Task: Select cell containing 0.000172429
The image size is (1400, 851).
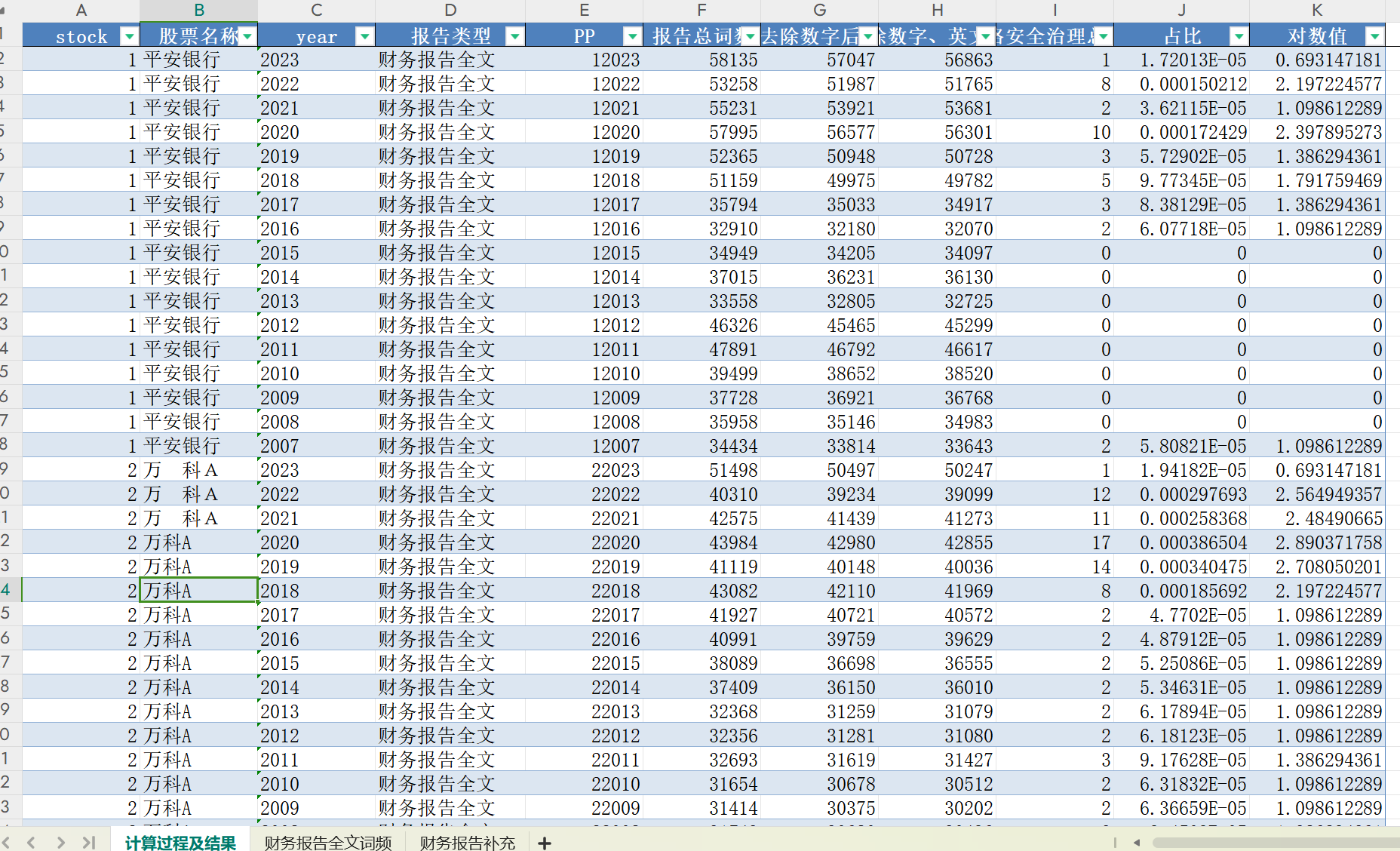Action: pyautogui.click(x=1182, y=132)
